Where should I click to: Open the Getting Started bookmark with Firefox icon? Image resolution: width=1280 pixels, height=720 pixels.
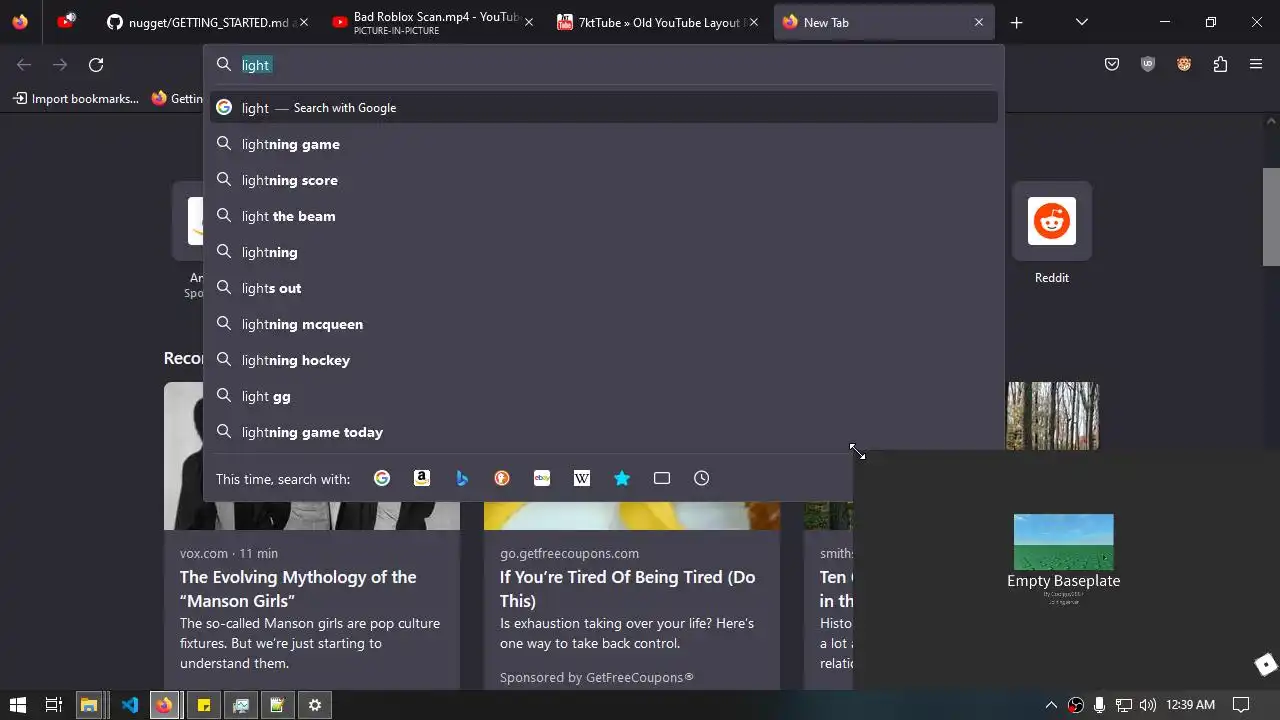pyautogui.click(x=177, y=98)
